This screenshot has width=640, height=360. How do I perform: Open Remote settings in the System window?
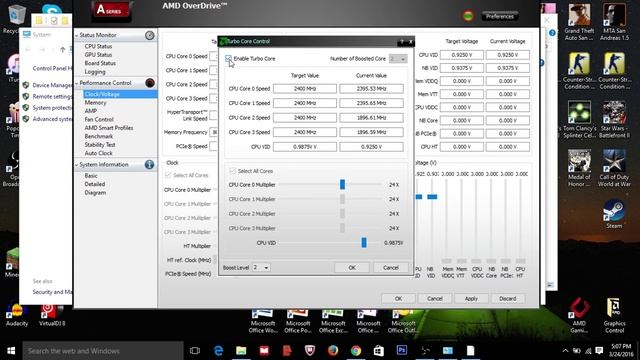(x=52, y=97)
